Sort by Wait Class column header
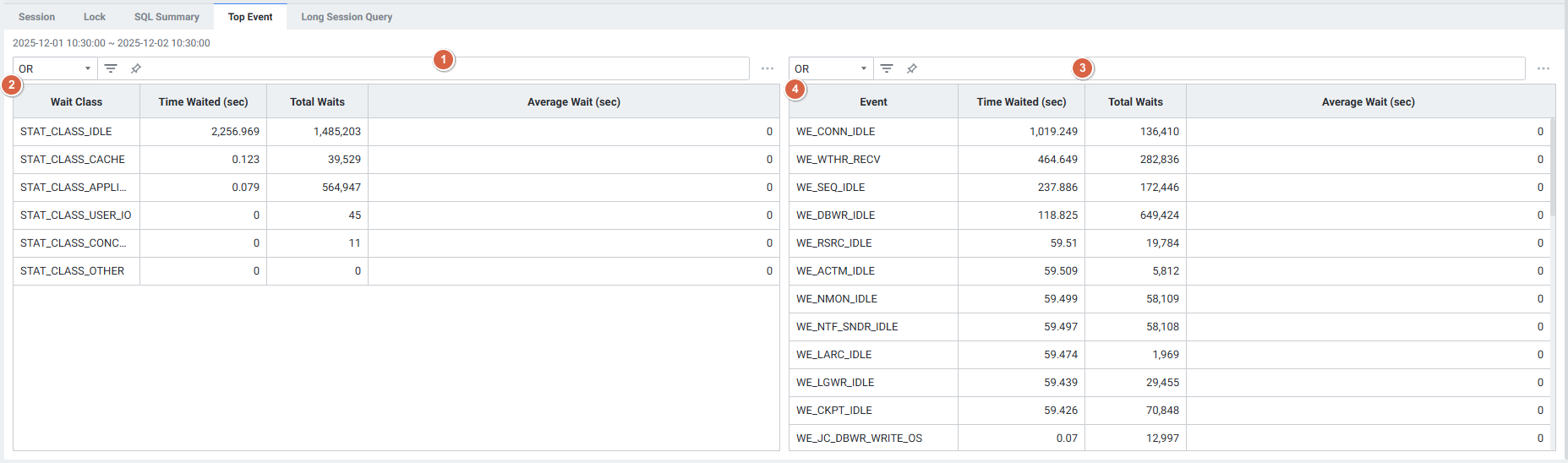Image resolution: width=1568 pixels, height=463 pixels. (76, 101)
